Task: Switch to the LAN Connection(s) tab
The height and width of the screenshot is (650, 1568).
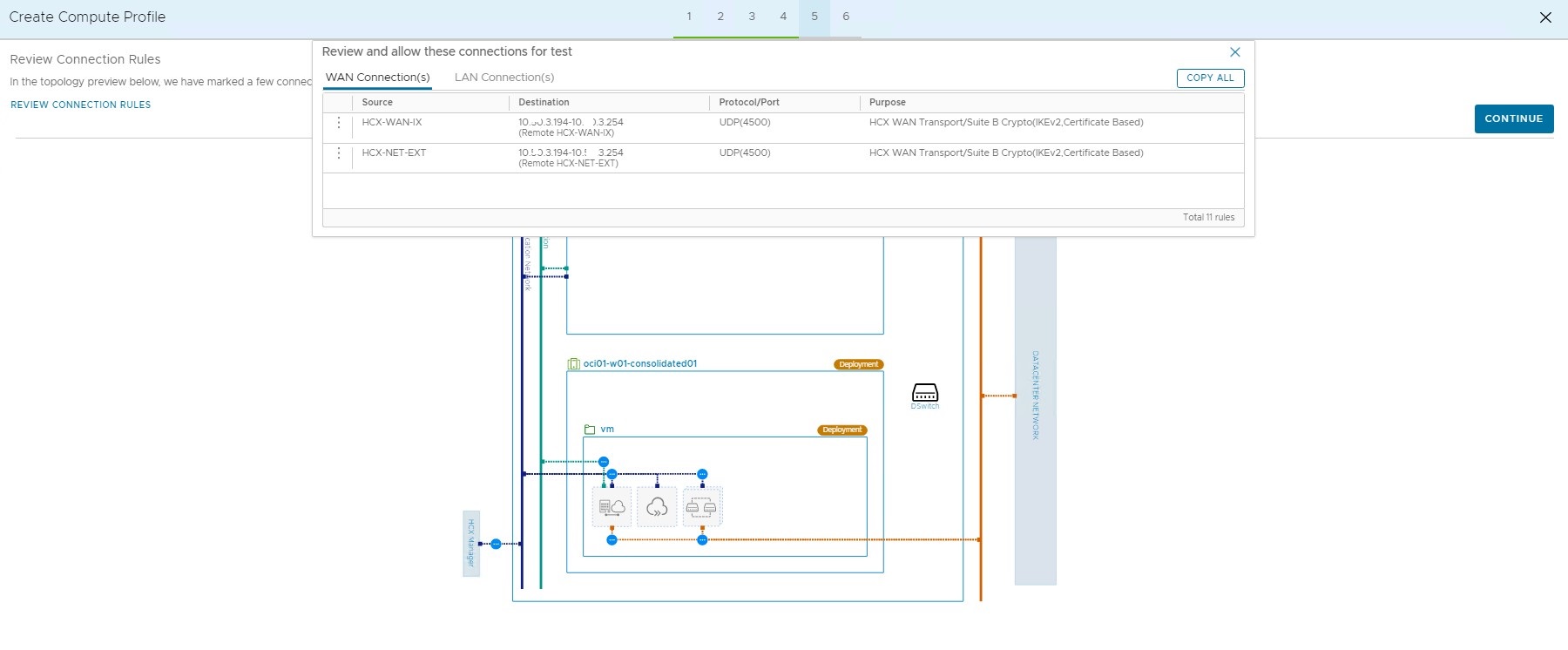Action: pos(504,78)
